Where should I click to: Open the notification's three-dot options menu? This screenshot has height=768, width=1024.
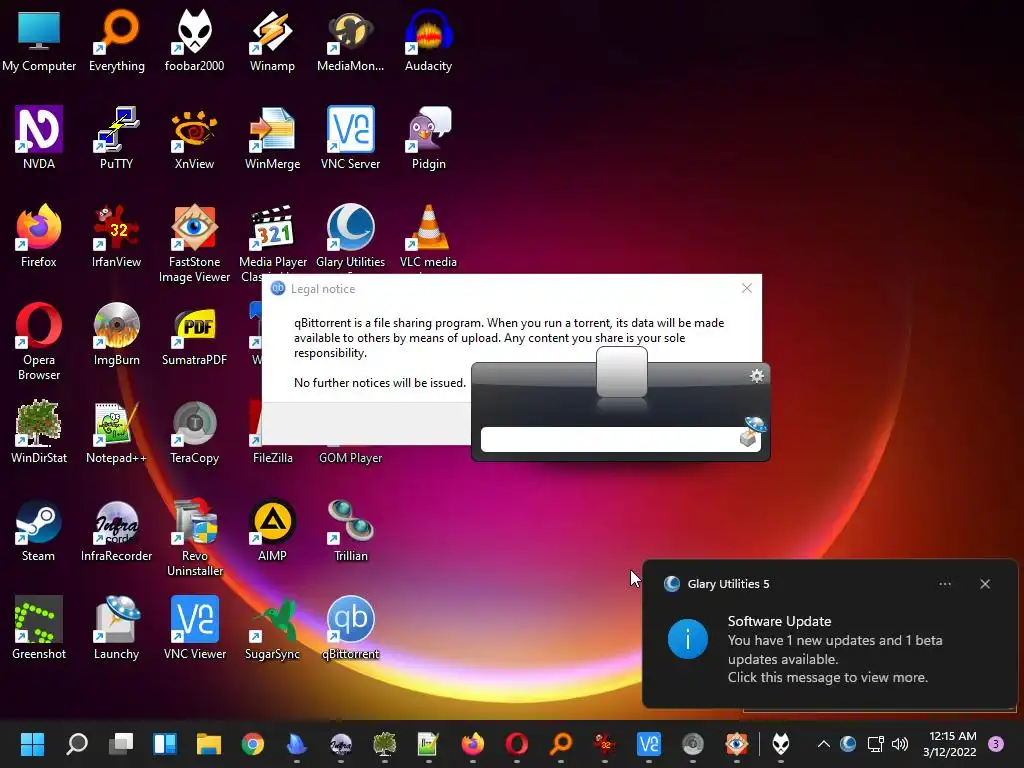(944, 584)
